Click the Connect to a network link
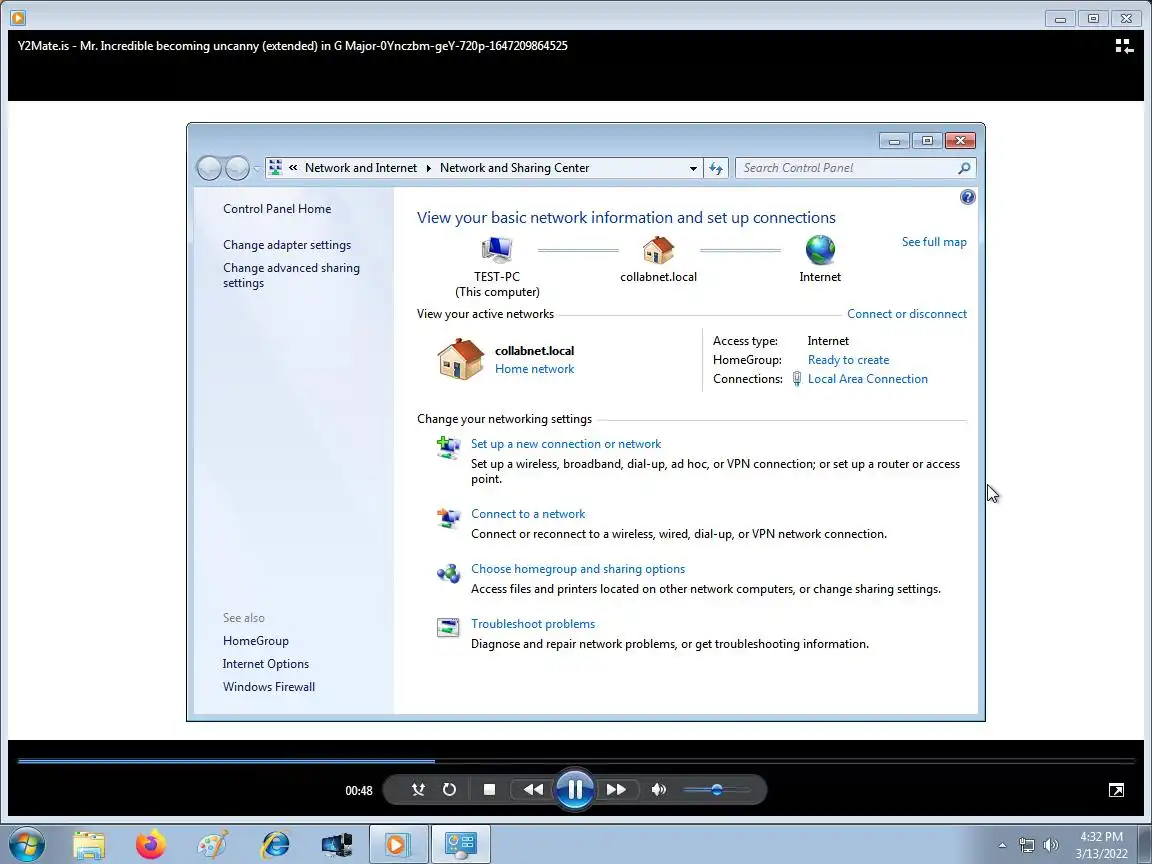This screenshot has width=1152, height=864. click(x=528, y=514)
